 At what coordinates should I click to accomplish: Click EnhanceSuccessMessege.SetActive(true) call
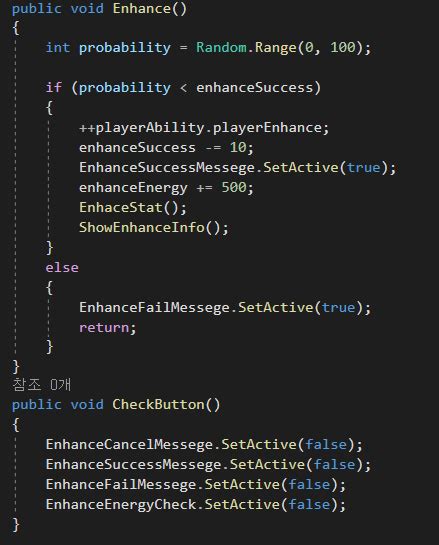coord(237,168)
